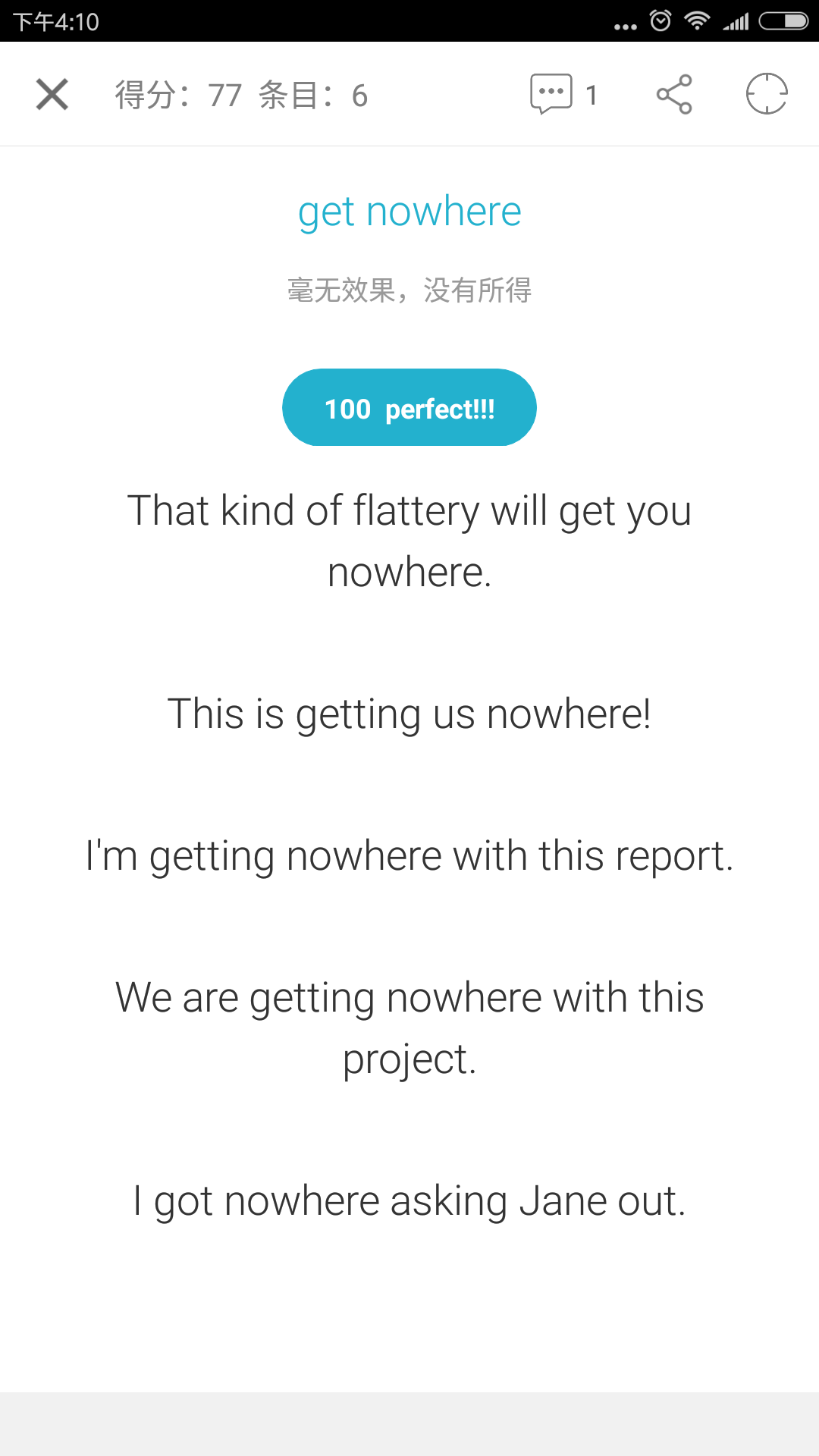This screenshot has width=819, height=1456.
Task: Tap the three-dot status bar indicator
Action: pyautogui.click(x=626, y=27)
